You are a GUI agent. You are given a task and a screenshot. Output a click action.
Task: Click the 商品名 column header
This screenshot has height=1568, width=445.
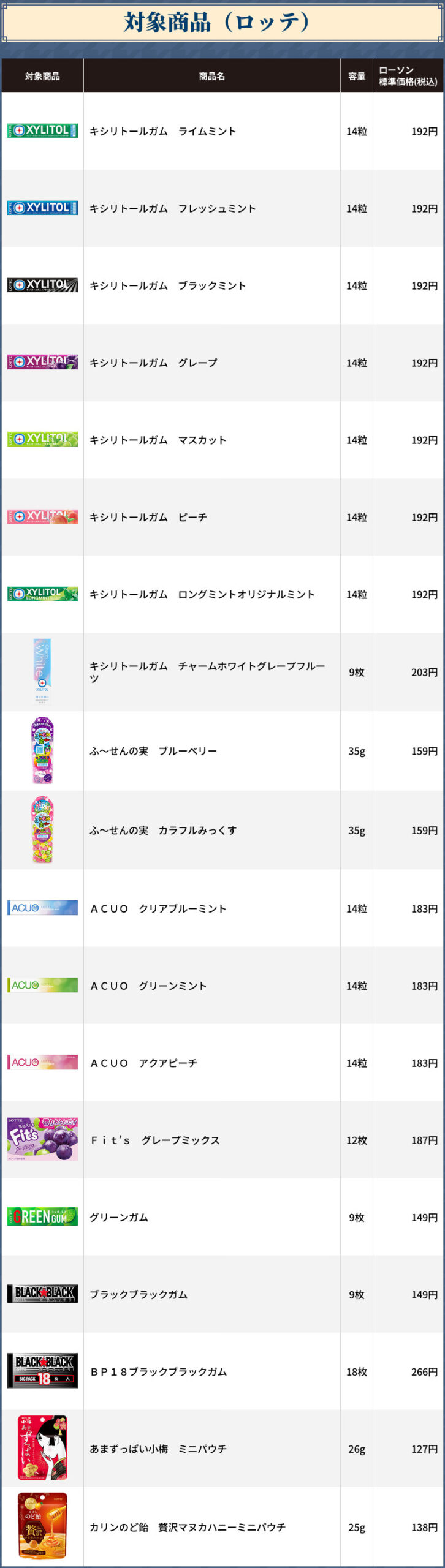[211, 76]
